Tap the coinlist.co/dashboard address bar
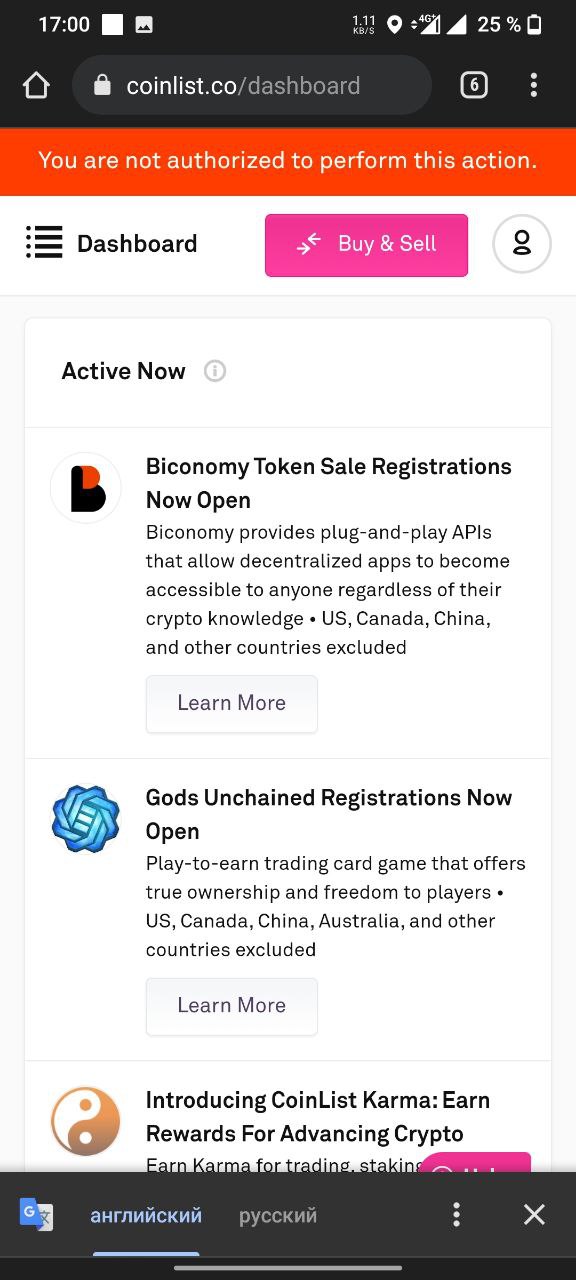The width and height of the screenshot is (576, 1280). (x=252, y=86)
